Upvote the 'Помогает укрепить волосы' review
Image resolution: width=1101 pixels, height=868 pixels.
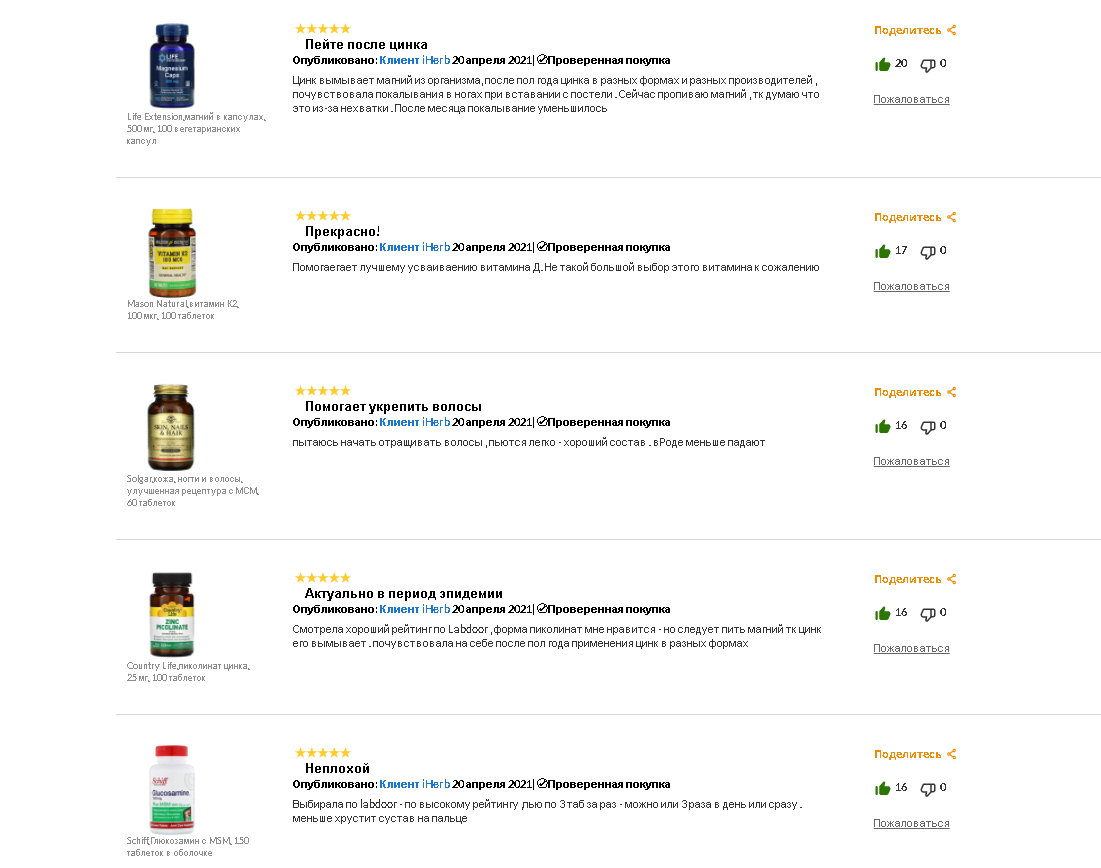pyautogui.click(x=883, y=426)
